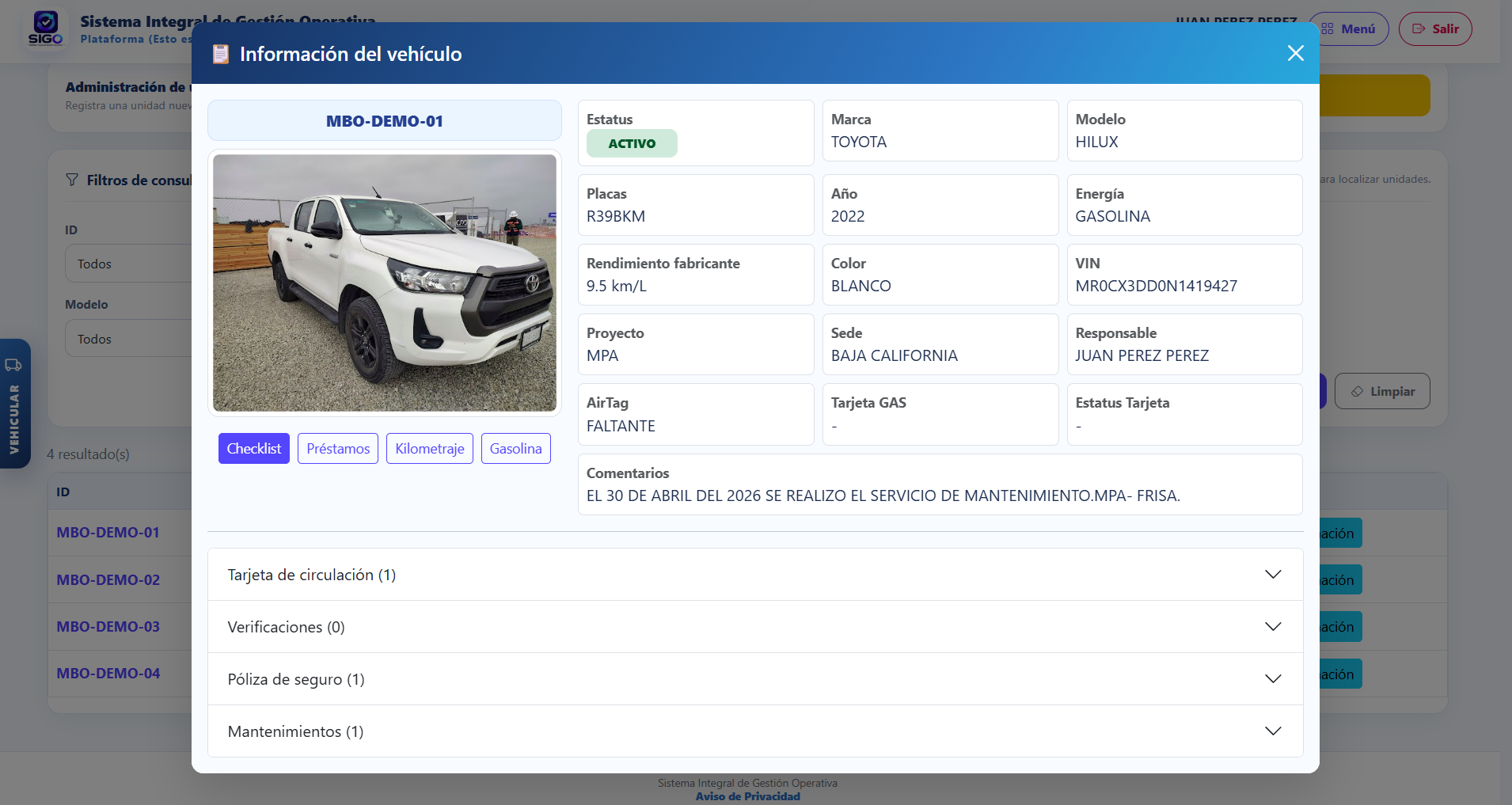Click the Limpiar filters button
This screenshot has height=805, width=1512.
point(1382,391)
